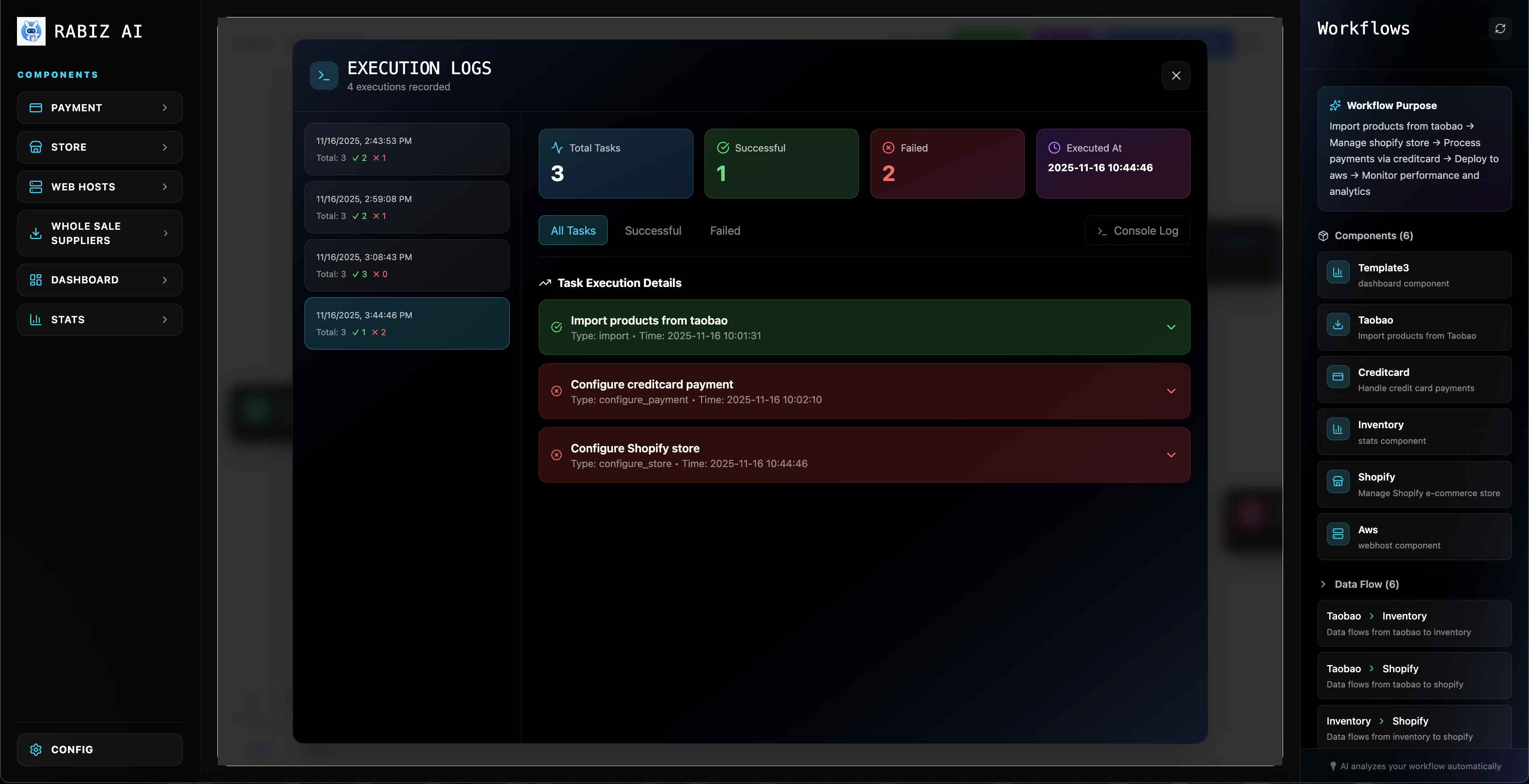Screen dimensions: 1529x784
Task: Open the Whole Sale Suppliers menu
Action: [100, 233]
